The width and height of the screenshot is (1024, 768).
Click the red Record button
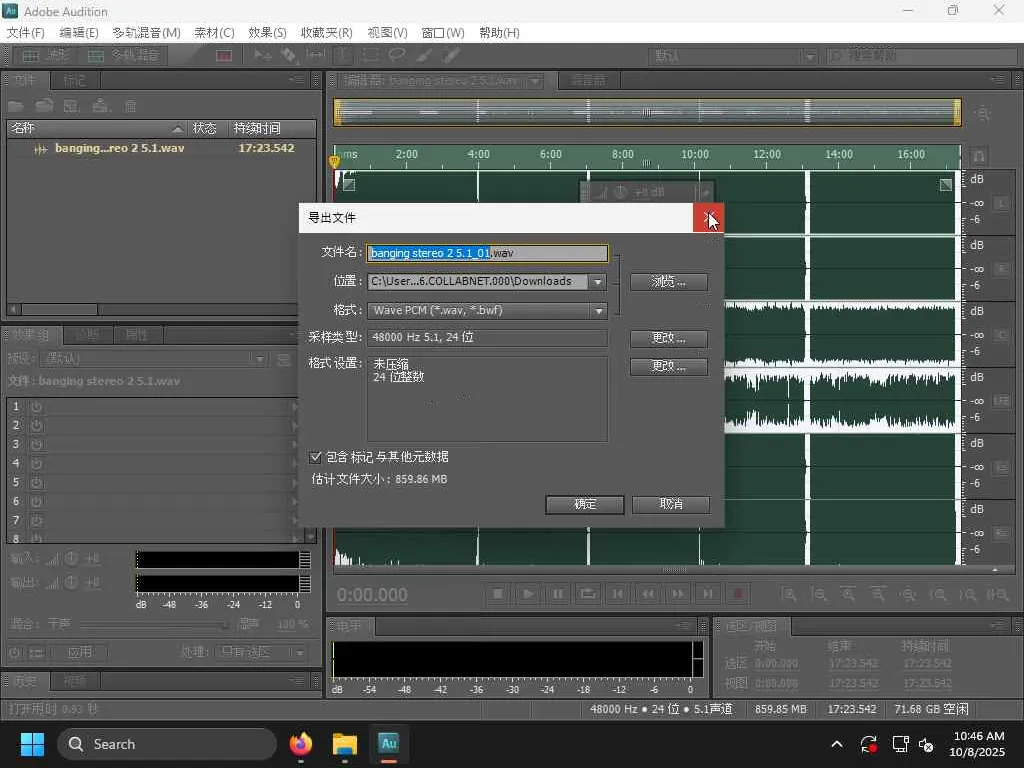738,594
